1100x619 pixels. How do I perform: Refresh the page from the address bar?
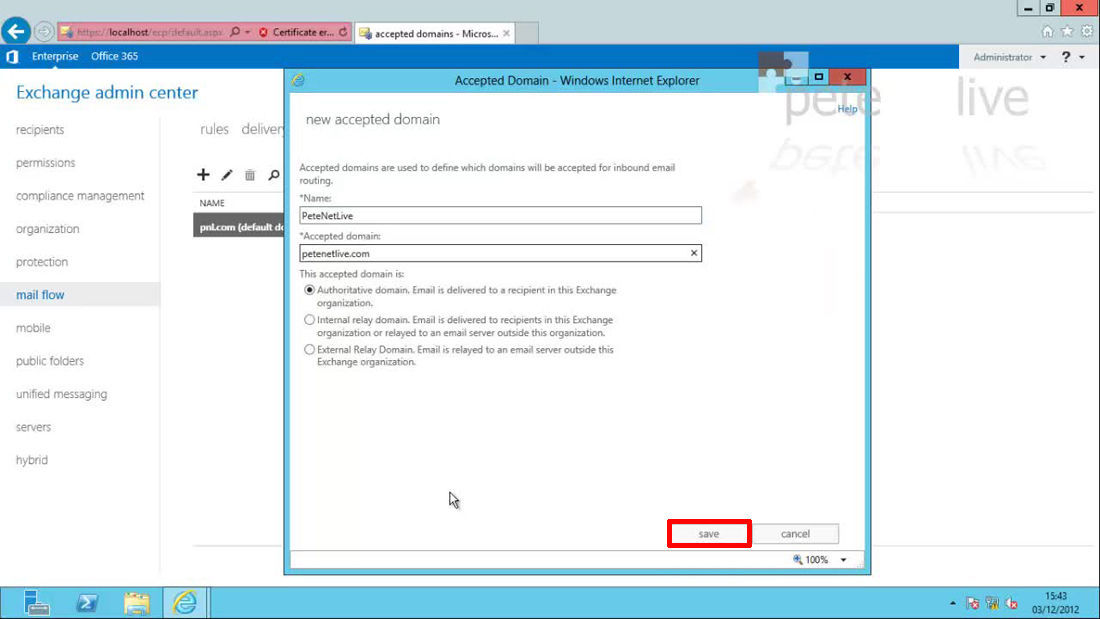(343, 32)
